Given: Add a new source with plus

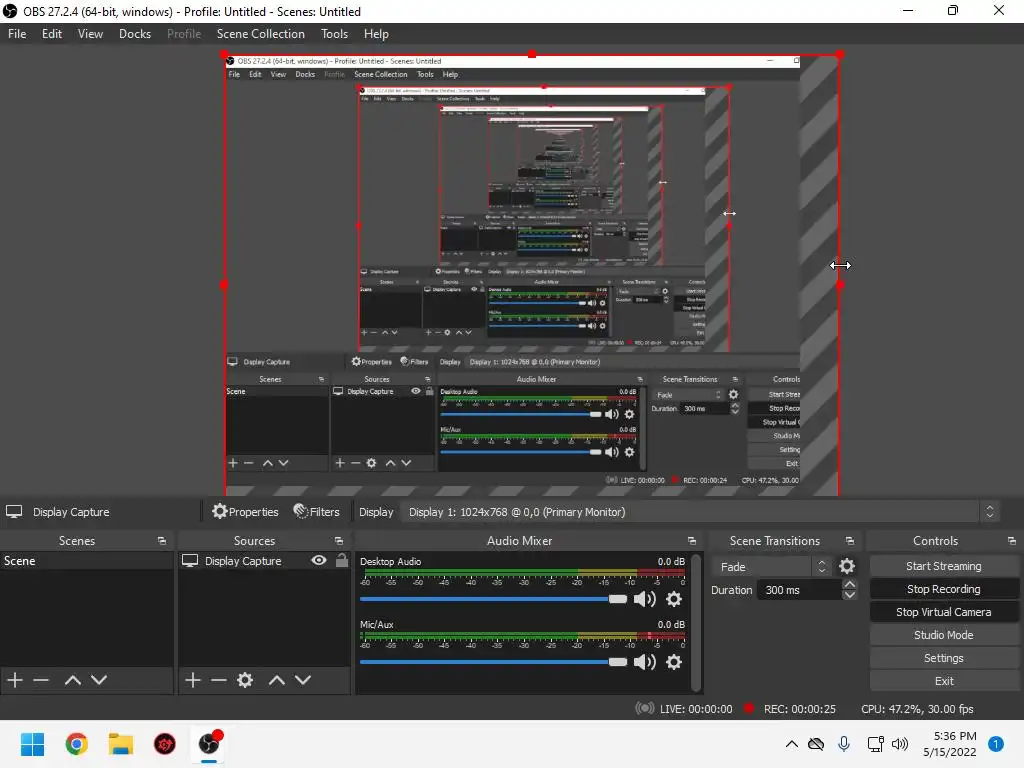Looking at the screenshot, I should 193,680.
